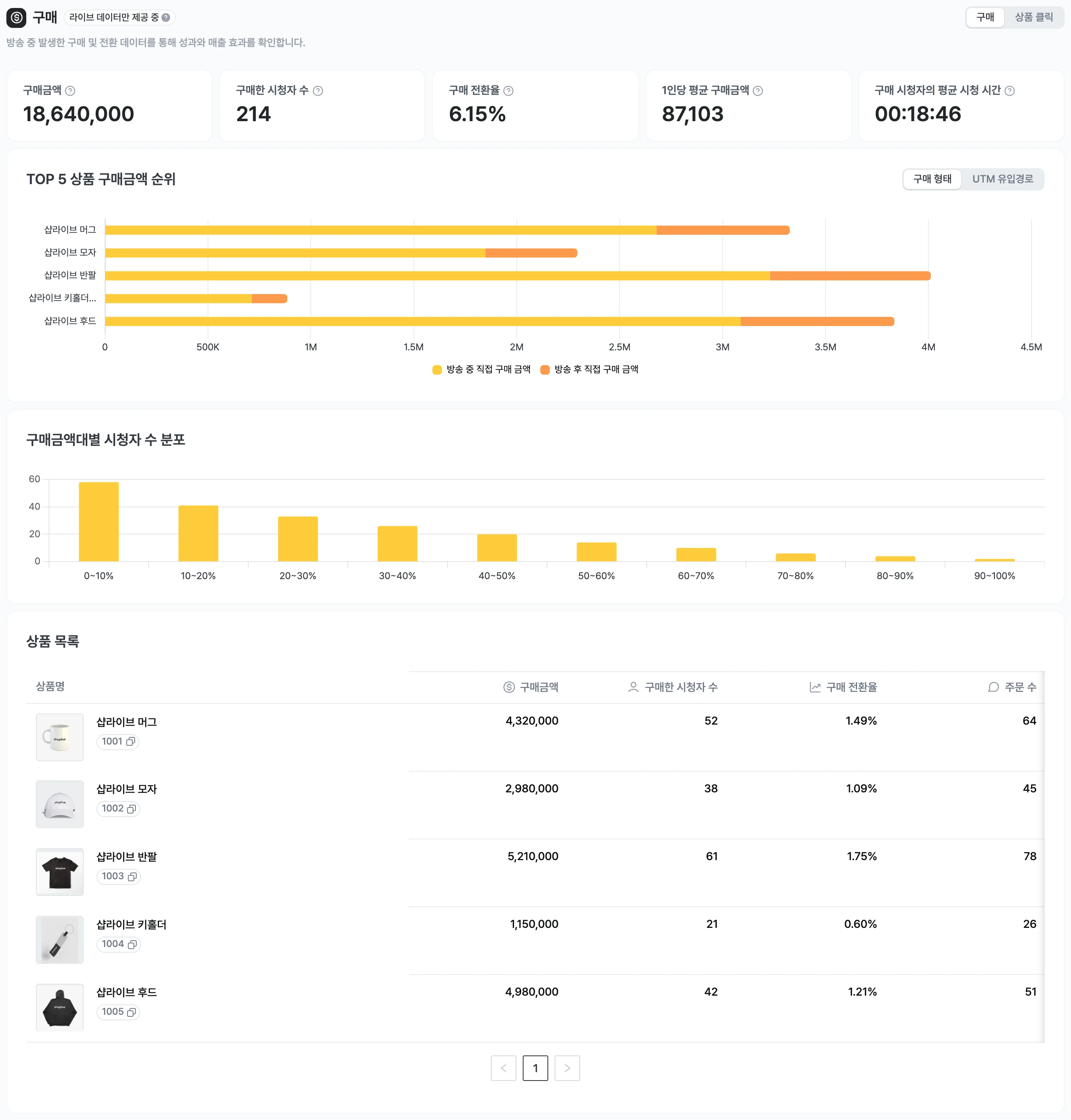This screenshot has height=1120, width=1071.
Task: Open the 샵라이브 반팔 product thumbnail
Action: tap(59, 872)
